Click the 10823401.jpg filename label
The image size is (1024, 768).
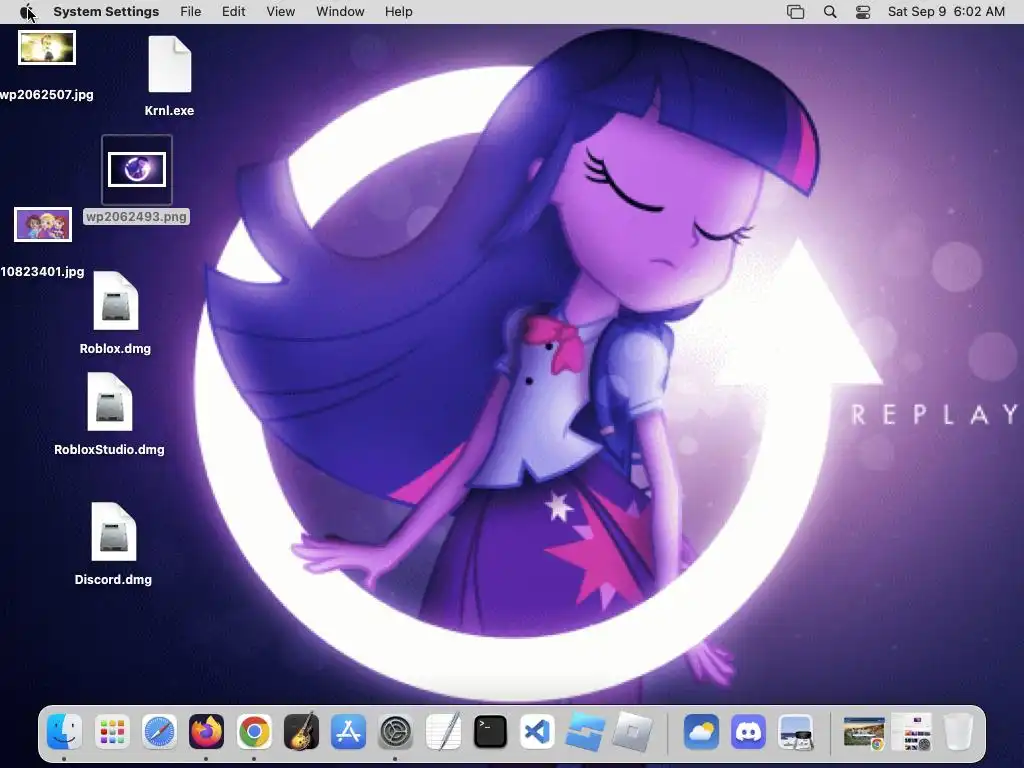[x=42, y=272]
